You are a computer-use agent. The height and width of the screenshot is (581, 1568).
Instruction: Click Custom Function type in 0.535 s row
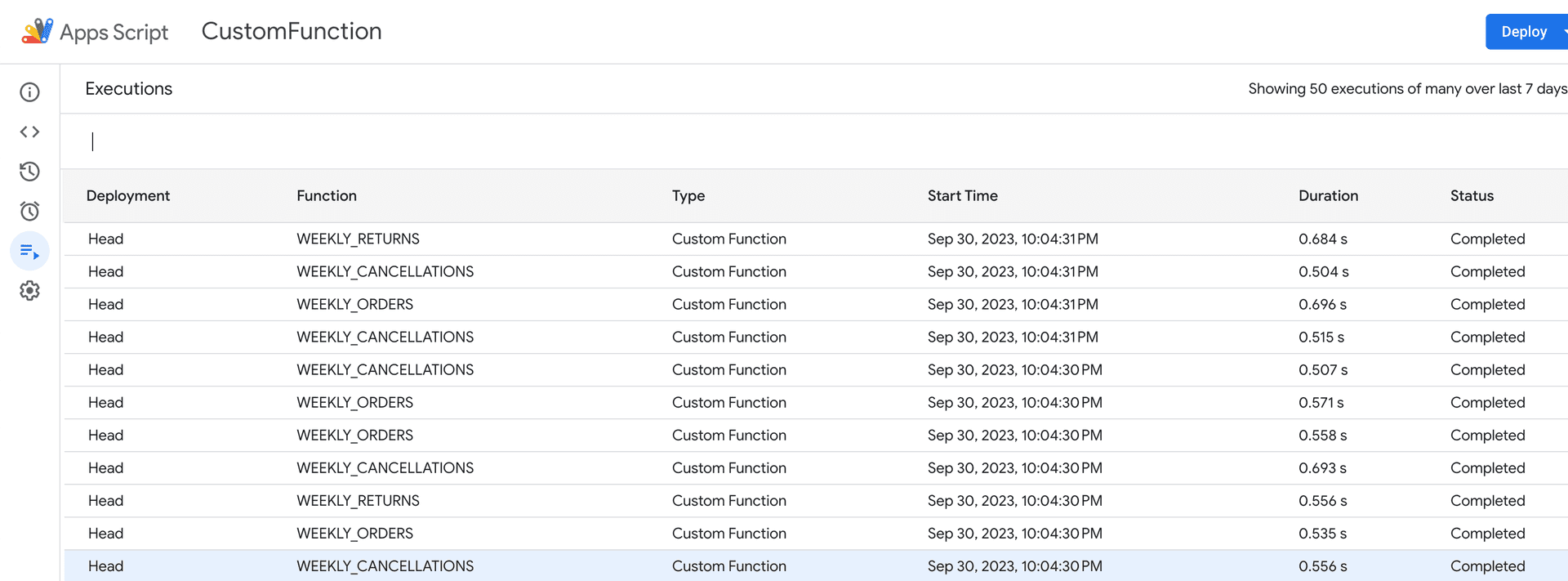tap(729, 533)
